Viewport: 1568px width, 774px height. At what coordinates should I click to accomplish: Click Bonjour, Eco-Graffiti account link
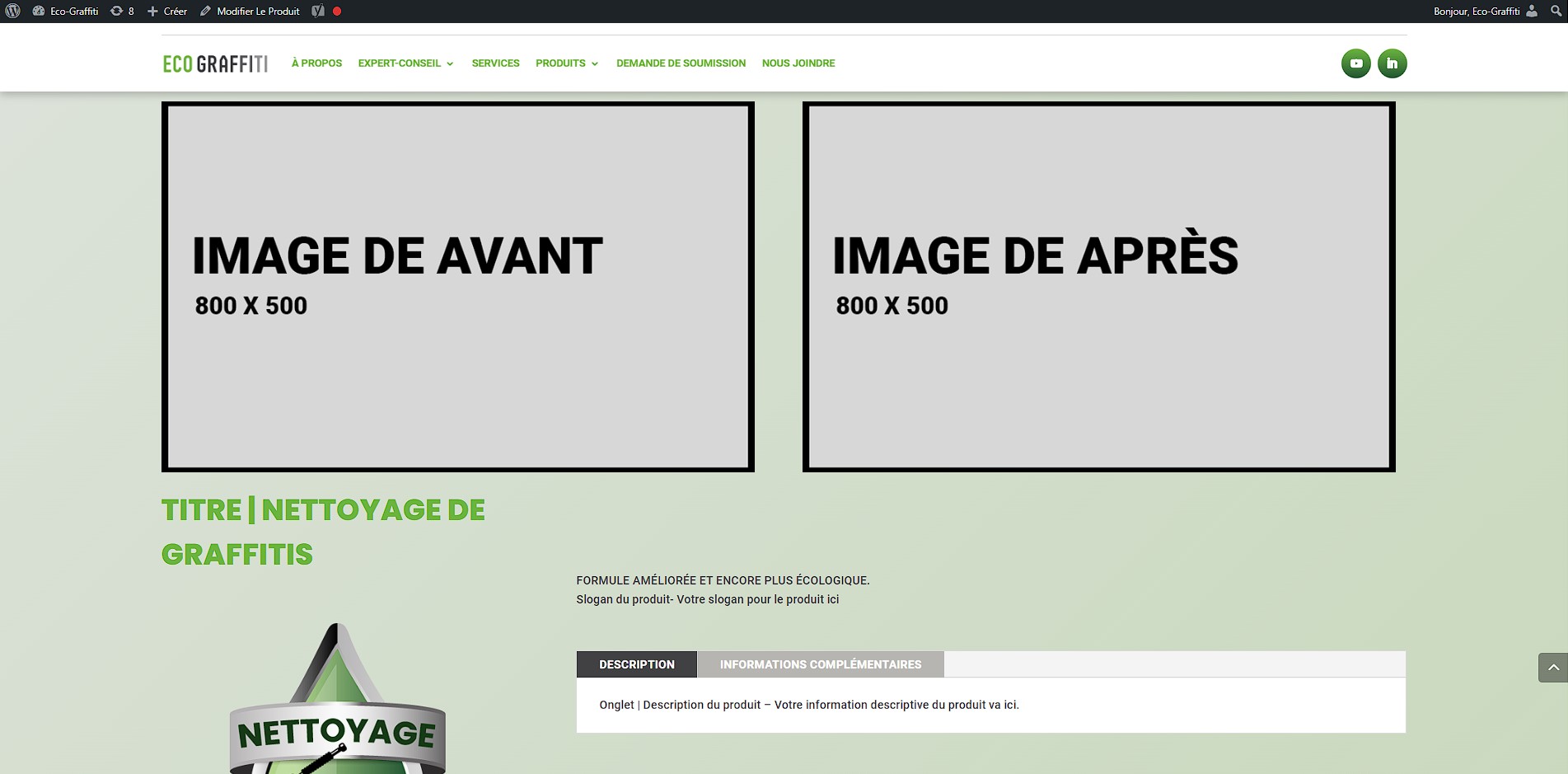point(1477,12)
